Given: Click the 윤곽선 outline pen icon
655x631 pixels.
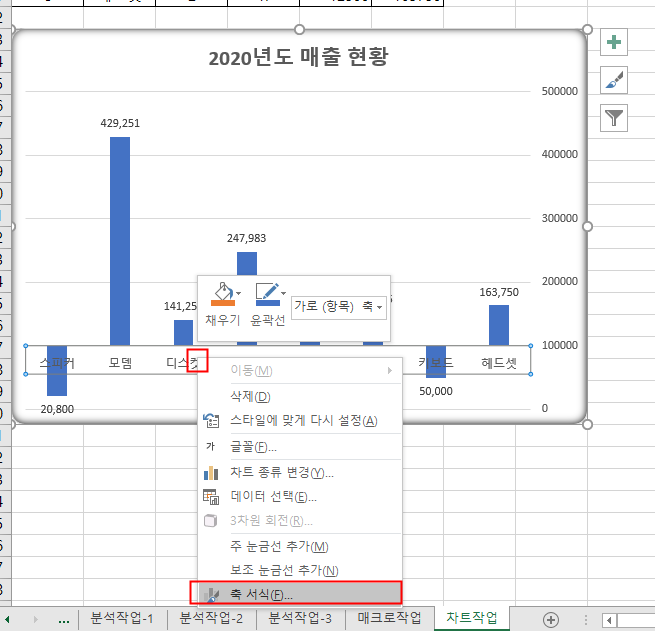Looking at the screenshot, I should pos(267,294).
